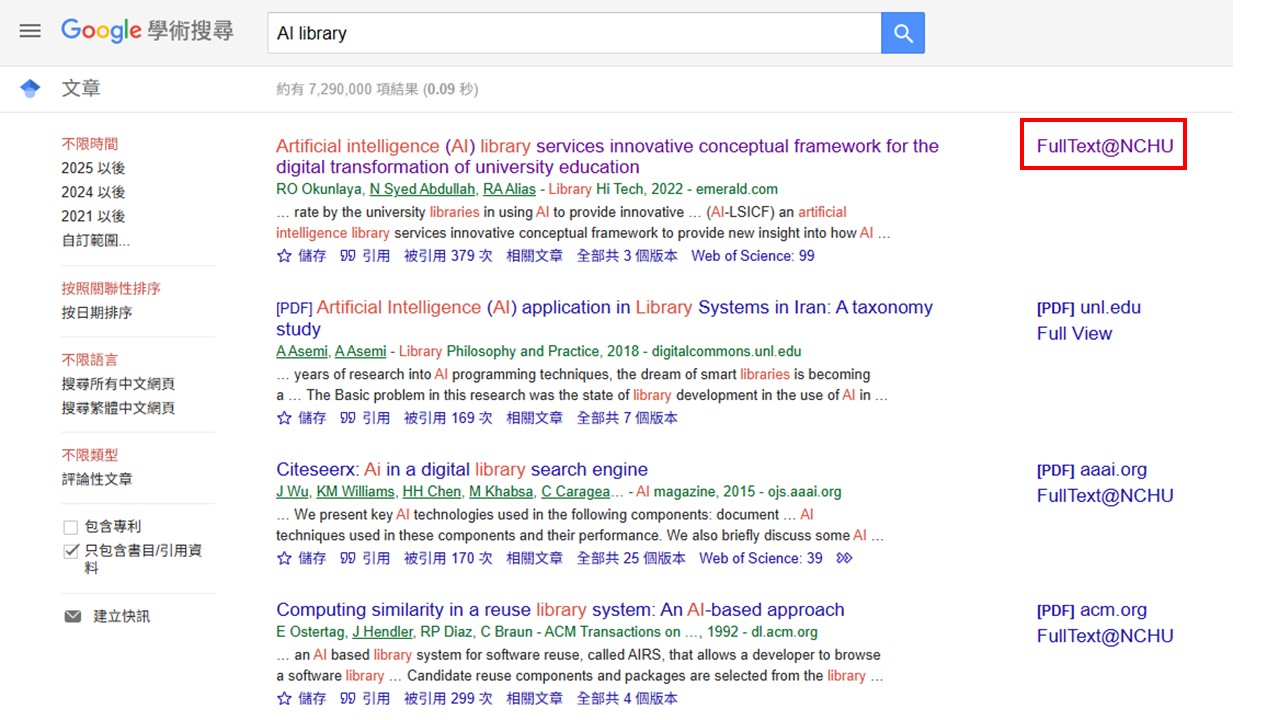Viewport: 1280px width, 720px height.
Task: Choose 搜尋所有中文網頁
Action: coord(118,384)
